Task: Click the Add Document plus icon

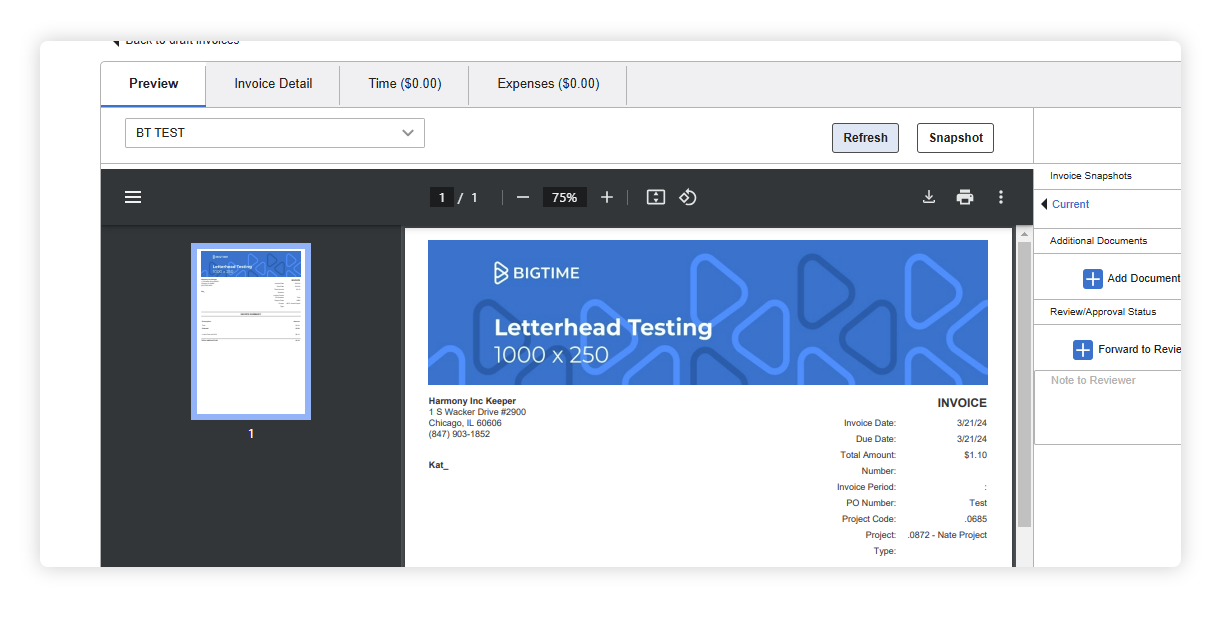Action: [x=1093, y=279]
